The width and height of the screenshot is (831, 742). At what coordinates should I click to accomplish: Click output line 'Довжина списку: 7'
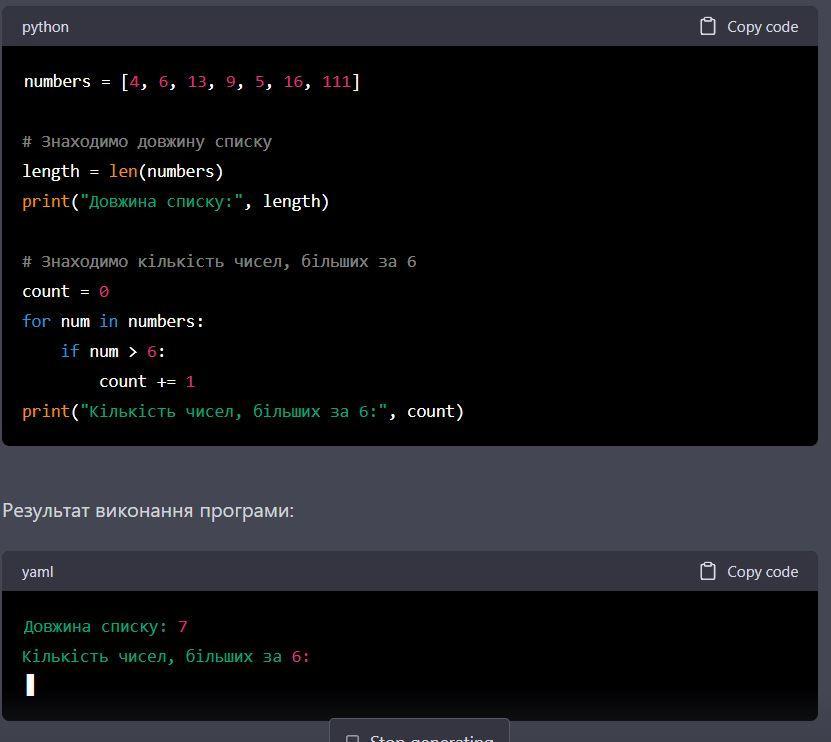(105, 626)
